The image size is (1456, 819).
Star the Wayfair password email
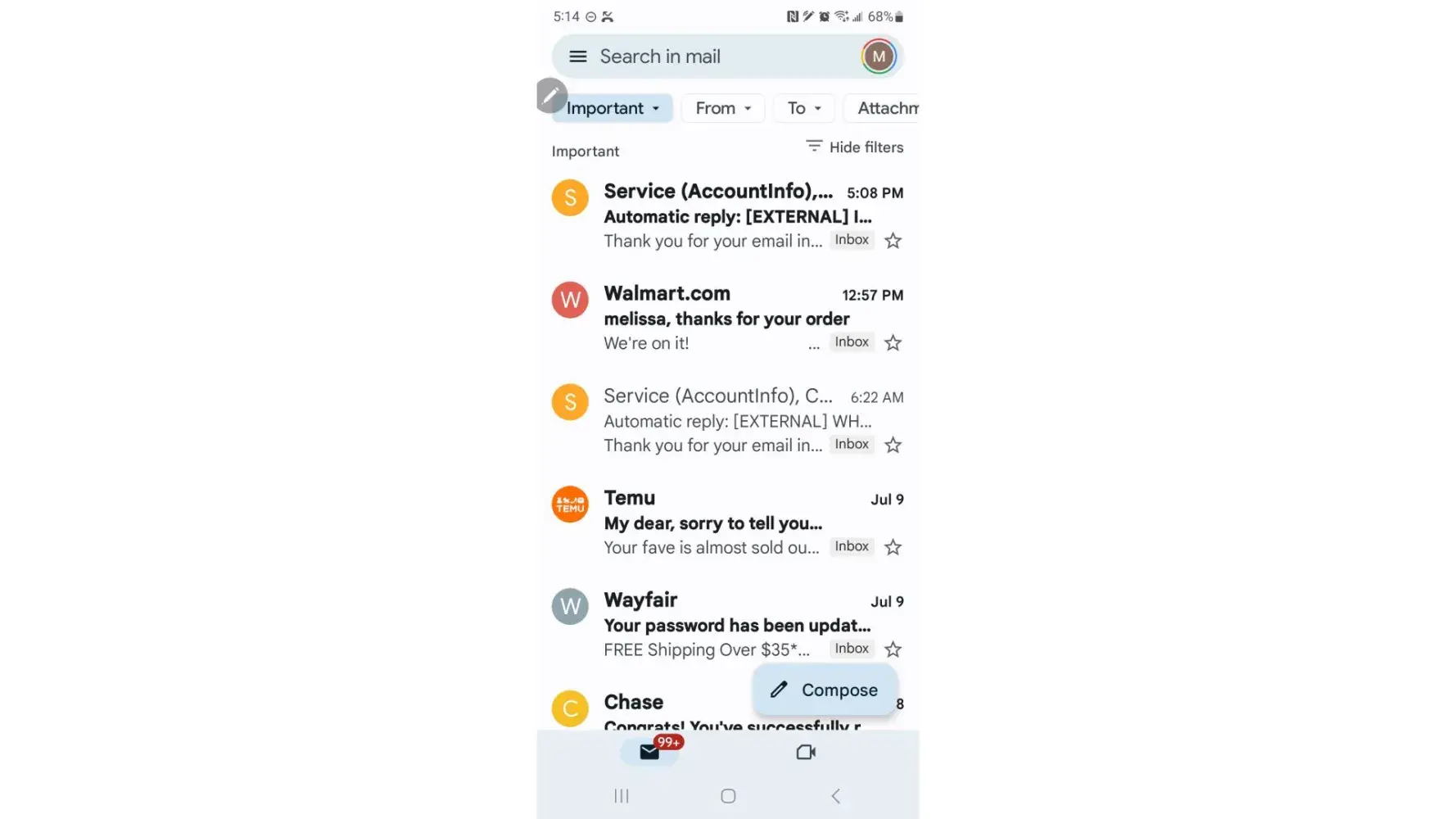[893, 649]
